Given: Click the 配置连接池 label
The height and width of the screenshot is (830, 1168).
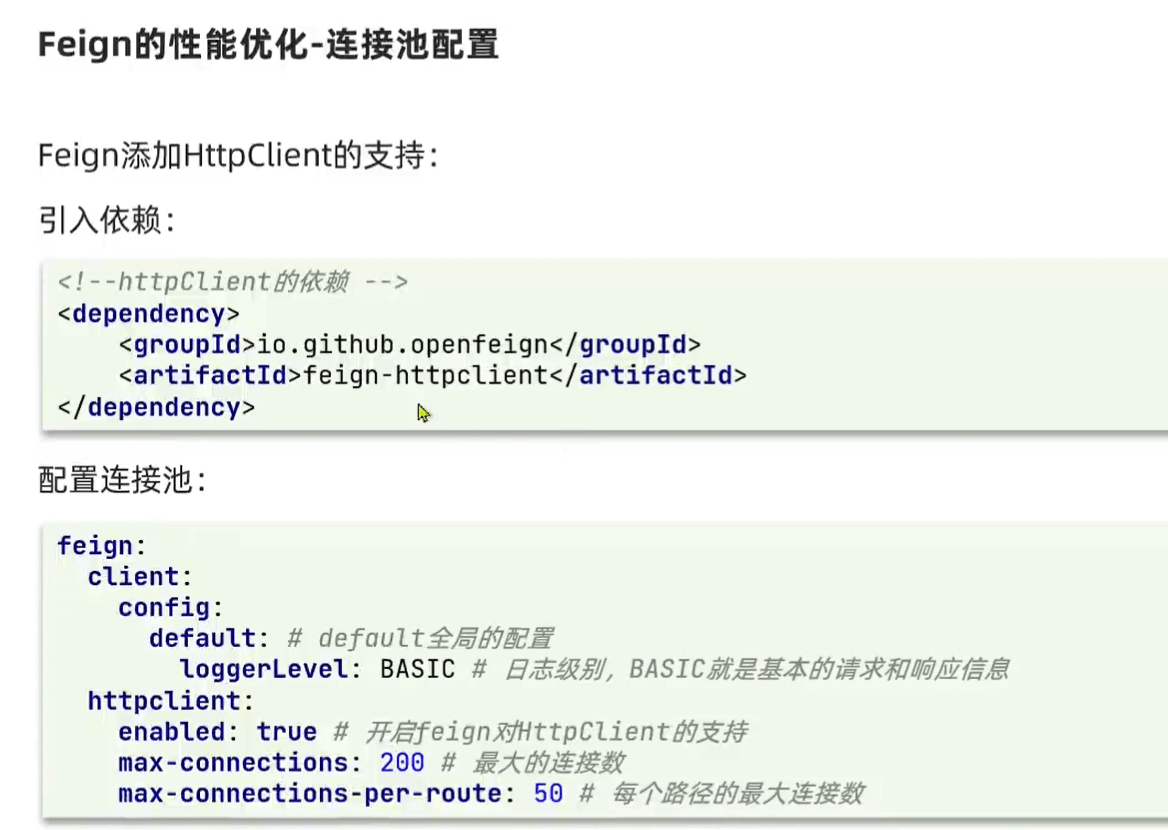Looking at the screenshot, I should tap(122, 480).
